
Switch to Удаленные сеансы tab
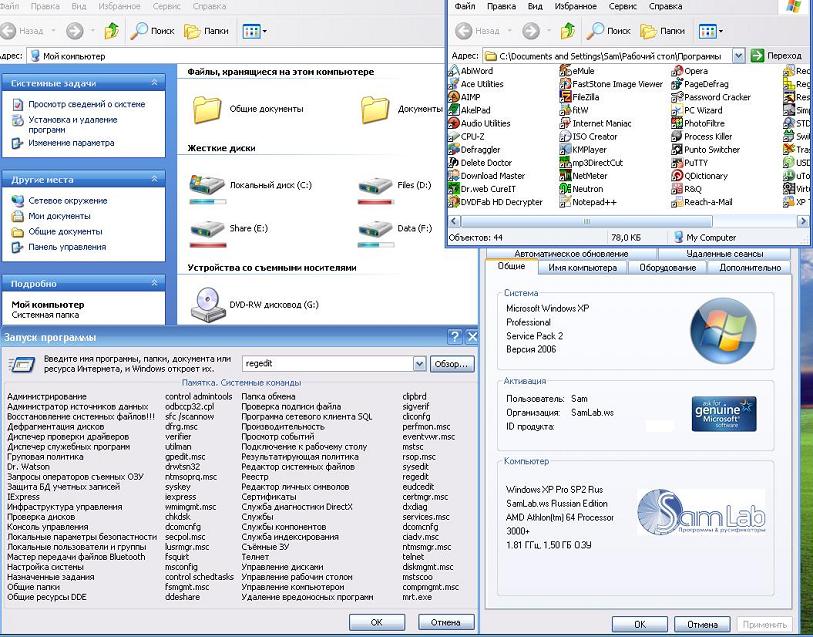(x=724, y=253)
